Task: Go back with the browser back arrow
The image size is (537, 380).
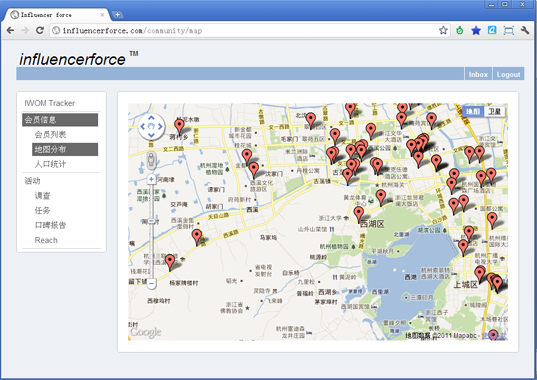Action: click(10, 30)
